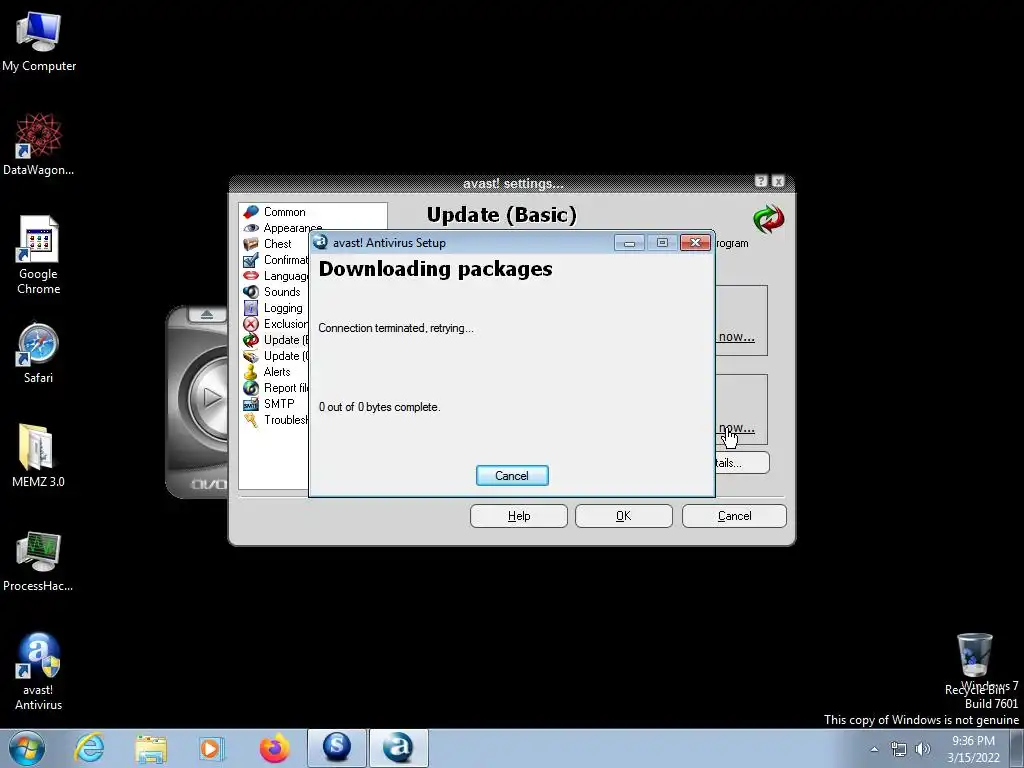Open avast! Antivirus desktop shortcut

(x=39, y=672)
